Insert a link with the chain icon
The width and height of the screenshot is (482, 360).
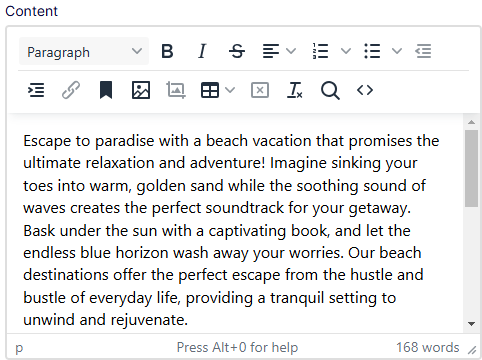pos(71,90)
